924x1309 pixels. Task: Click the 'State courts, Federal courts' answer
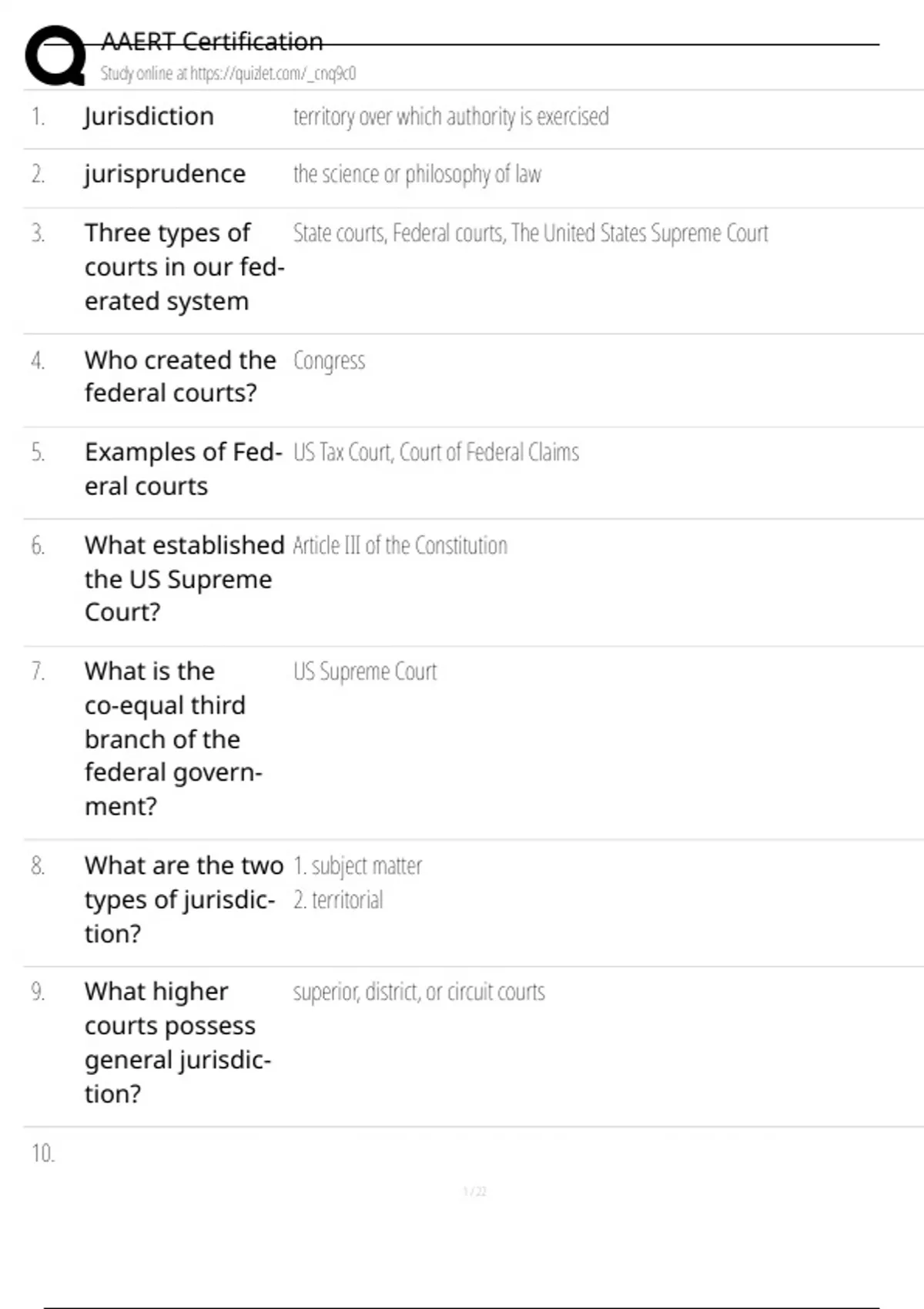(530, 233)
